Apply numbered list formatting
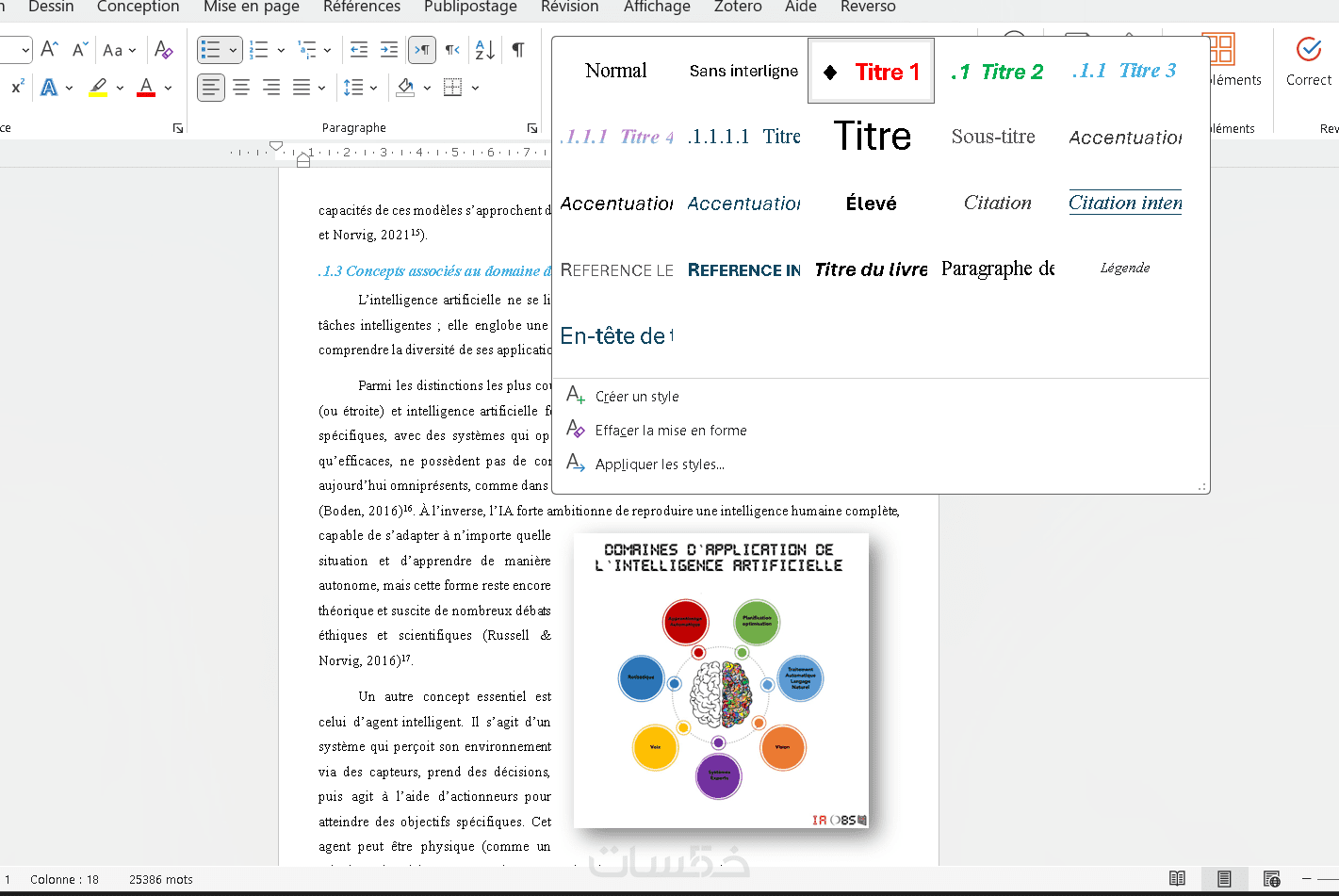 pyautogui.click(x=259, y=50)
